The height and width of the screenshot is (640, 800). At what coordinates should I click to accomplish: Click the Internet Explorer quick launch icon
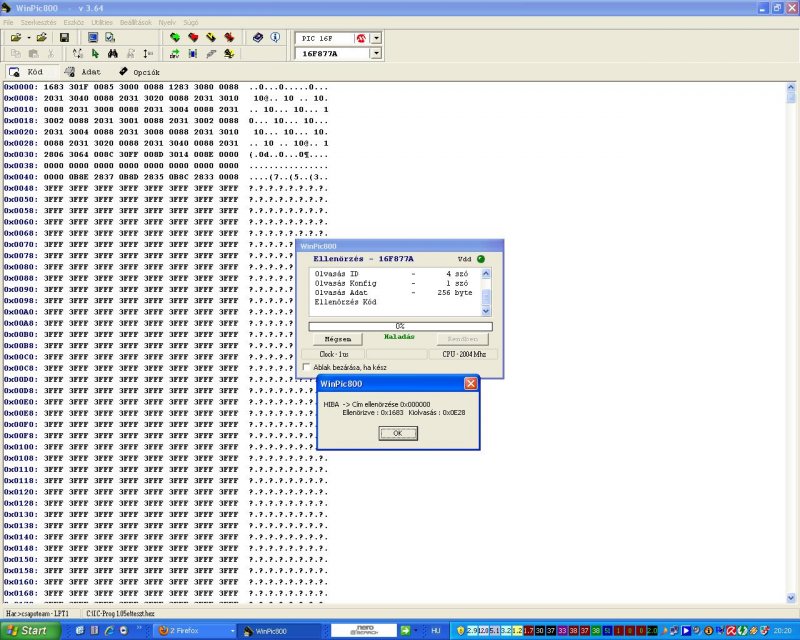[109, 630]
